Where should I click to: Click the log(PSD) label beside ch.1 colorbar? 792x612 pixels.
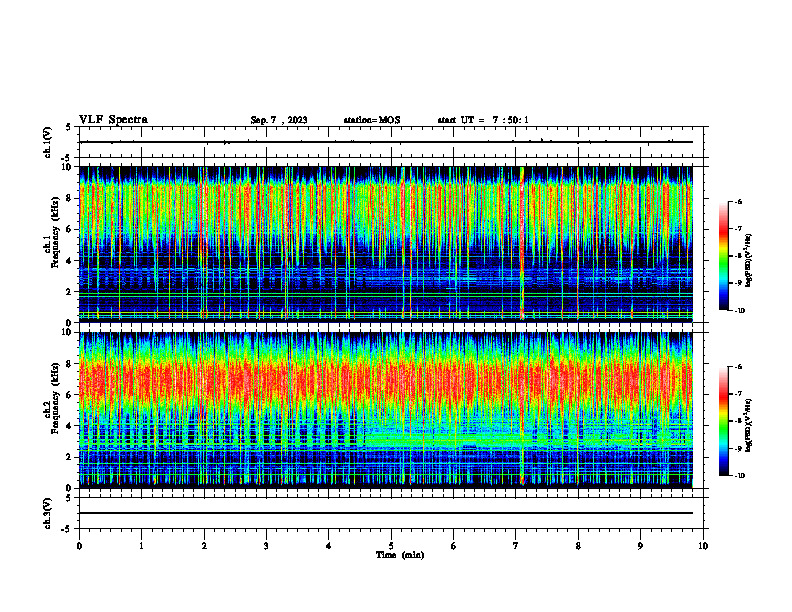[749, 261]
